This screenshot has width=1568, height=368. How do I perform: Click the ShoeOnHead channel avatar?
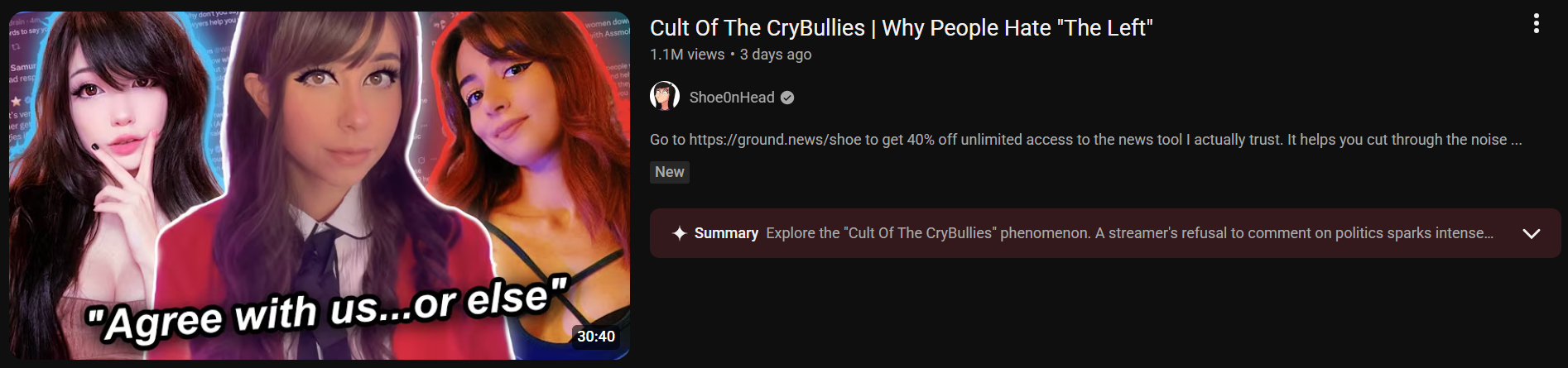coord(665,97)
